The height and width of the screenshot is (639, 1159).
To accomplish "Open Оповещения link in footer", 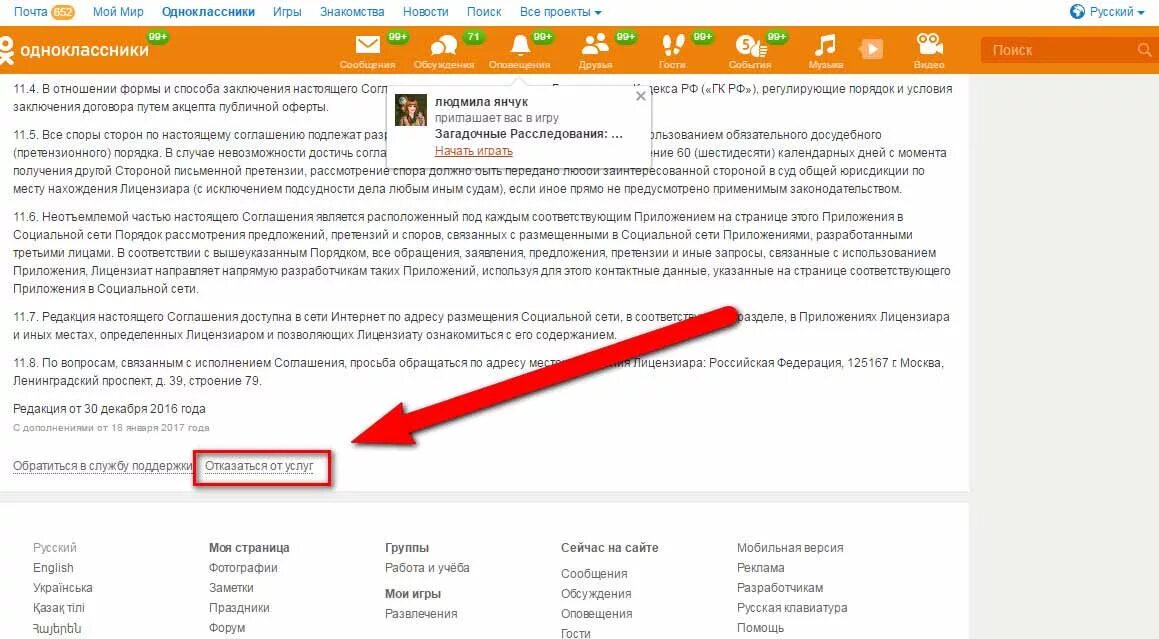I will [x=597, y=614].
